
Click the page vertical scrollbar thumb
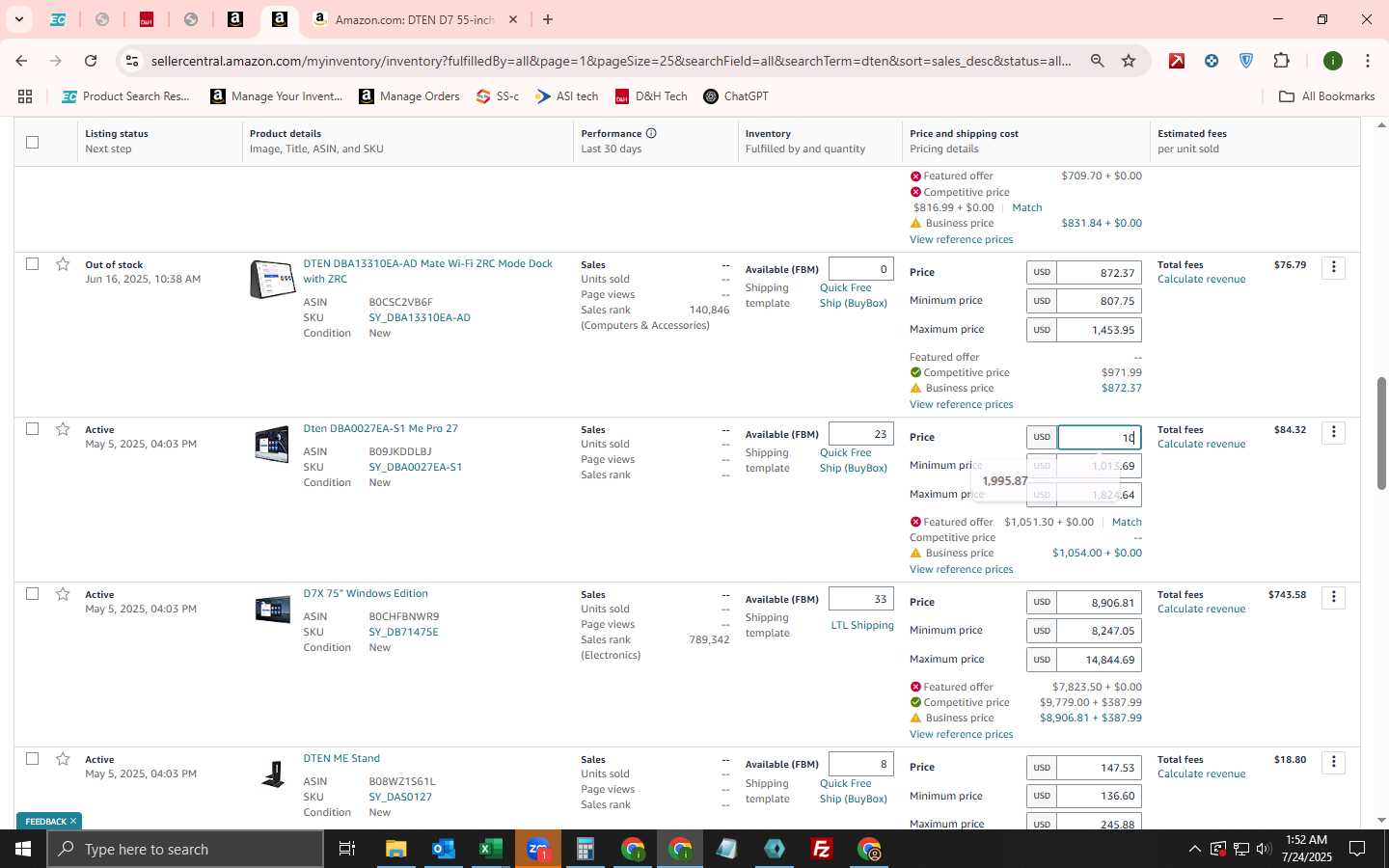(x=1381, y=432)
